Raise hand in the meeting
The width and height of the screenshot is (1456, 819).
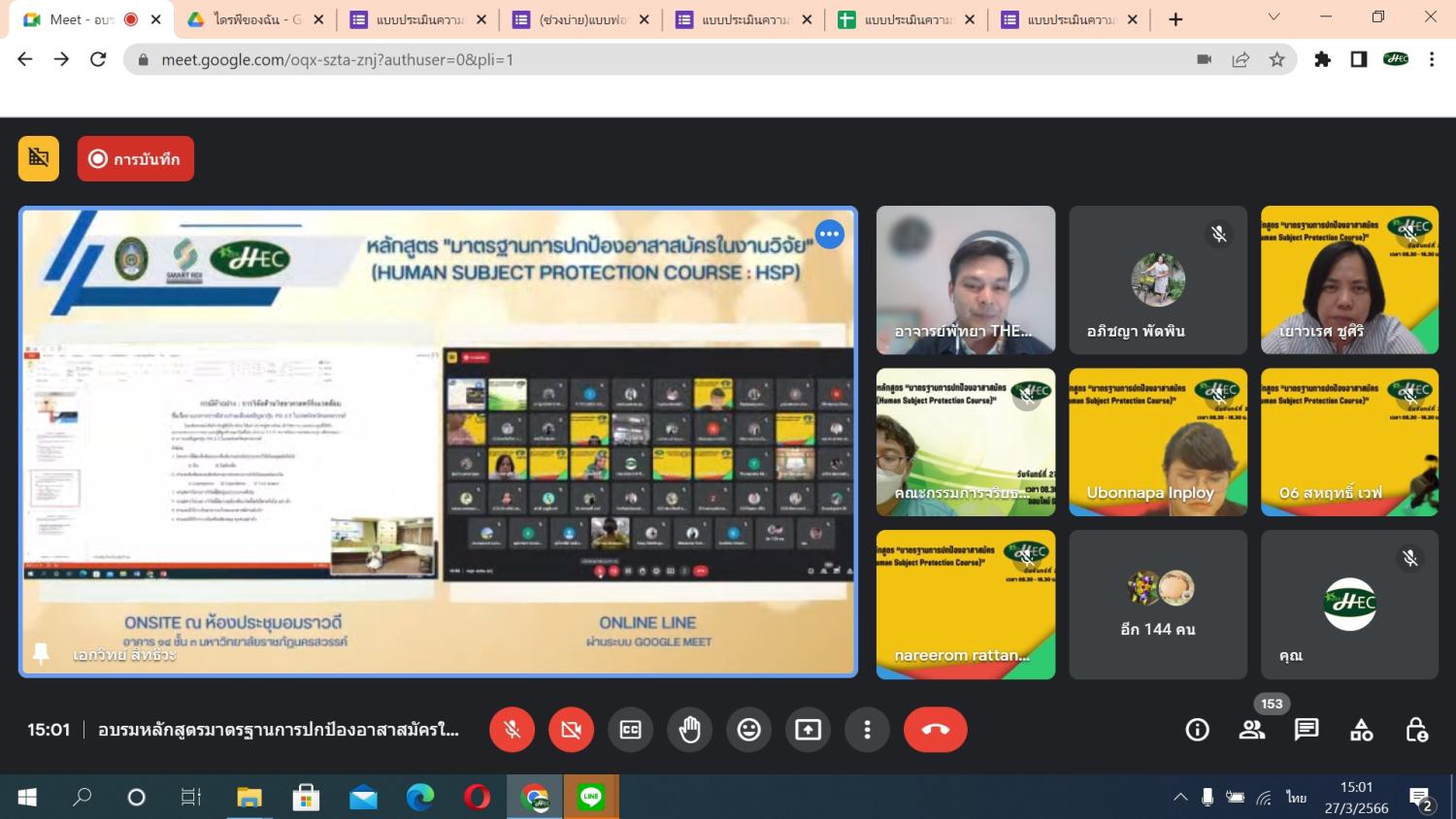point(689,730)
